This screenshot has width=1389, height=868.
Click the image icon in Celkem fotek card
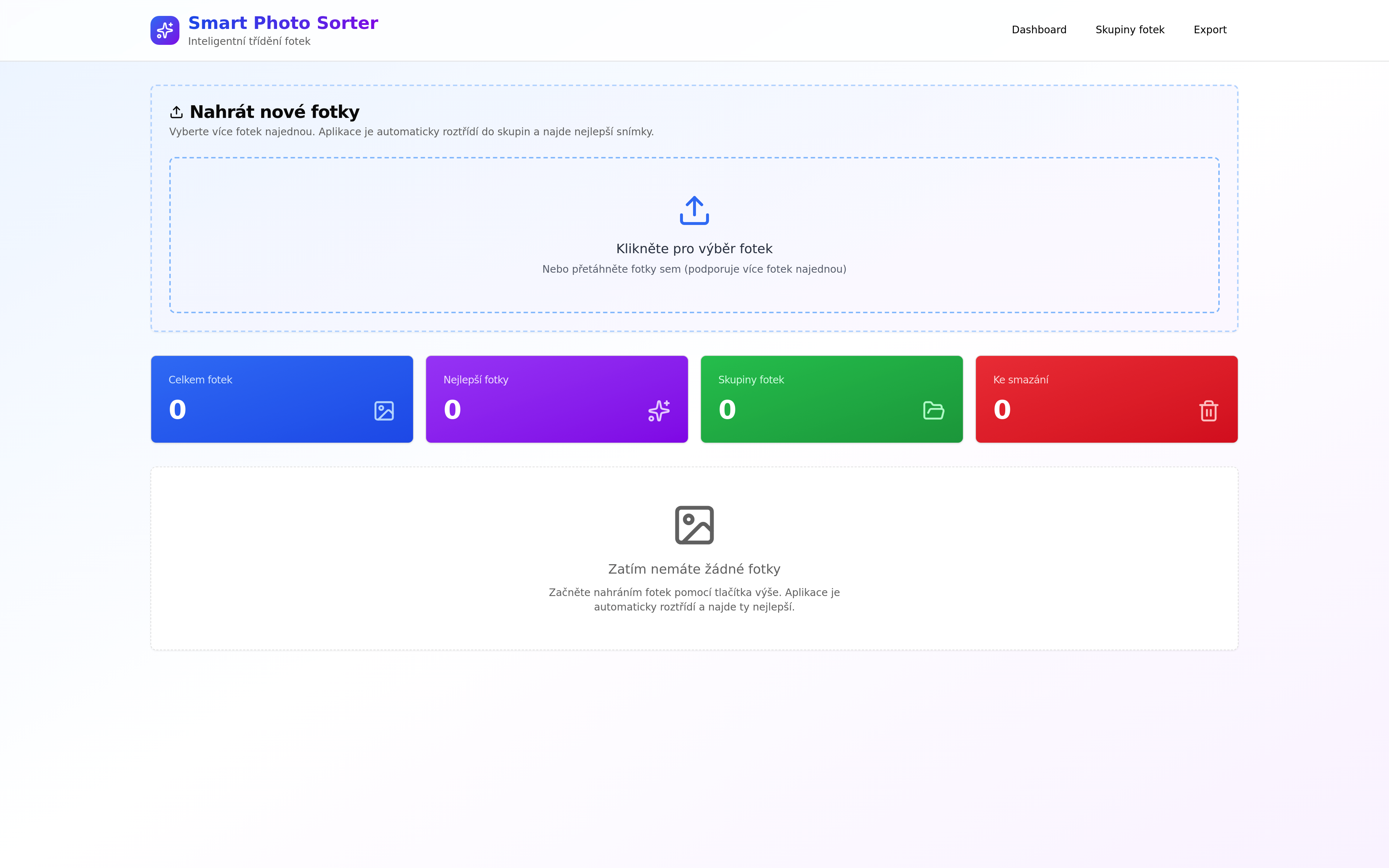pos(384,411)
